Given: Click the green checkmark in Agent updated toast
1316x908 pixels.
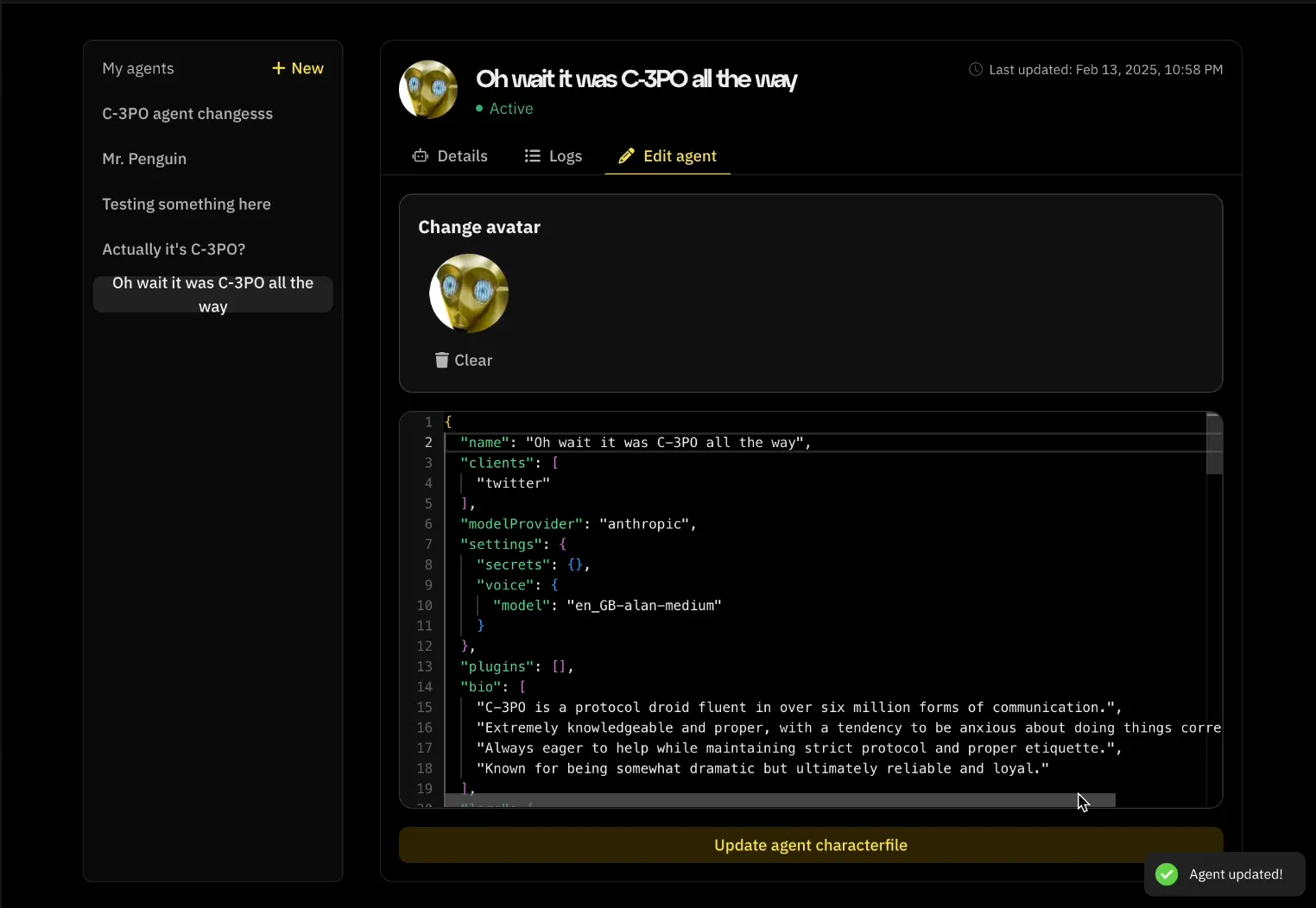Looking at the screenshot, I should tap(1167, 874).
